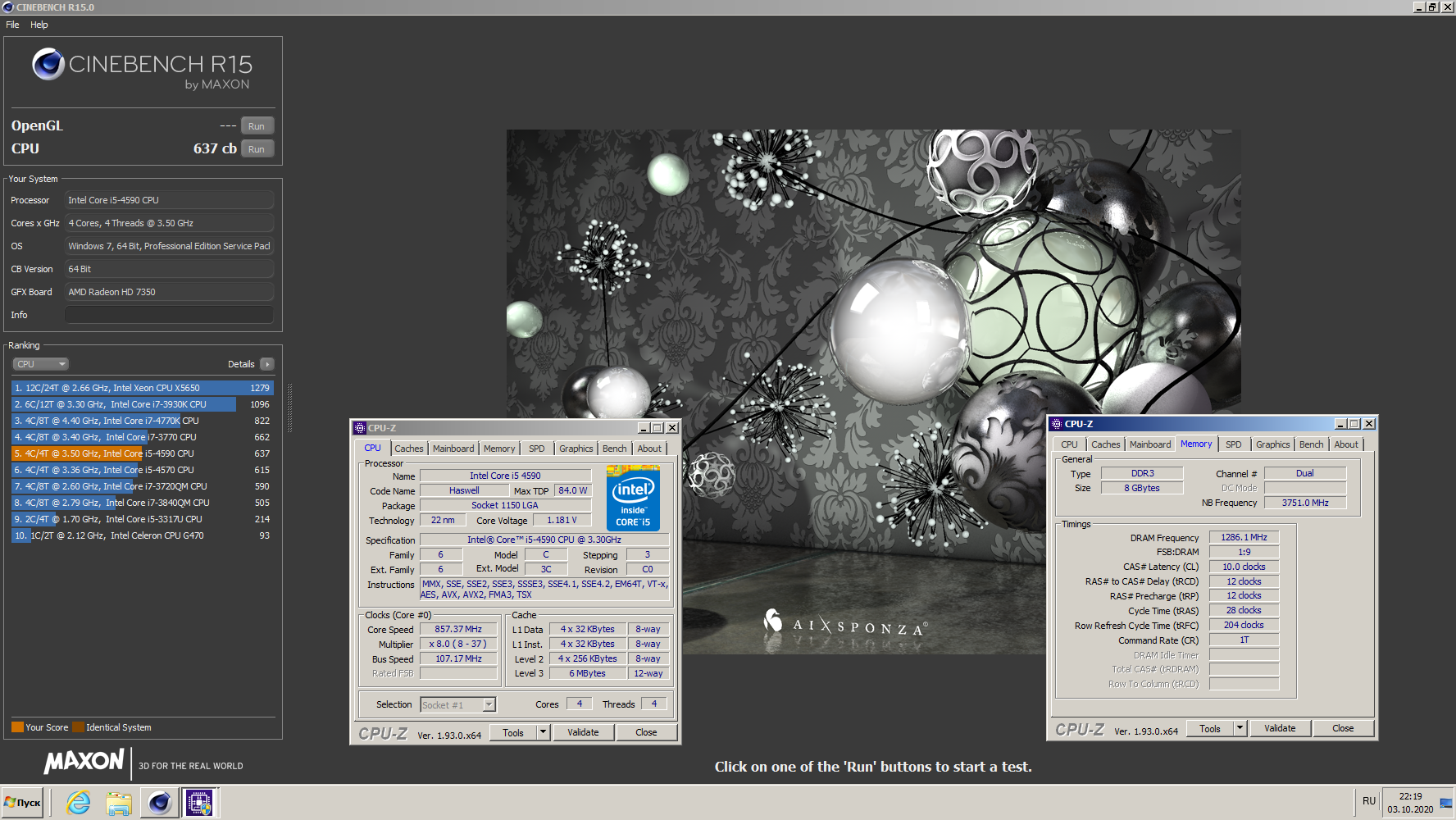Click the Cinebench title bar app icon
The width and height of the screenshot is (1456, 820).
[x=8, y=7]
